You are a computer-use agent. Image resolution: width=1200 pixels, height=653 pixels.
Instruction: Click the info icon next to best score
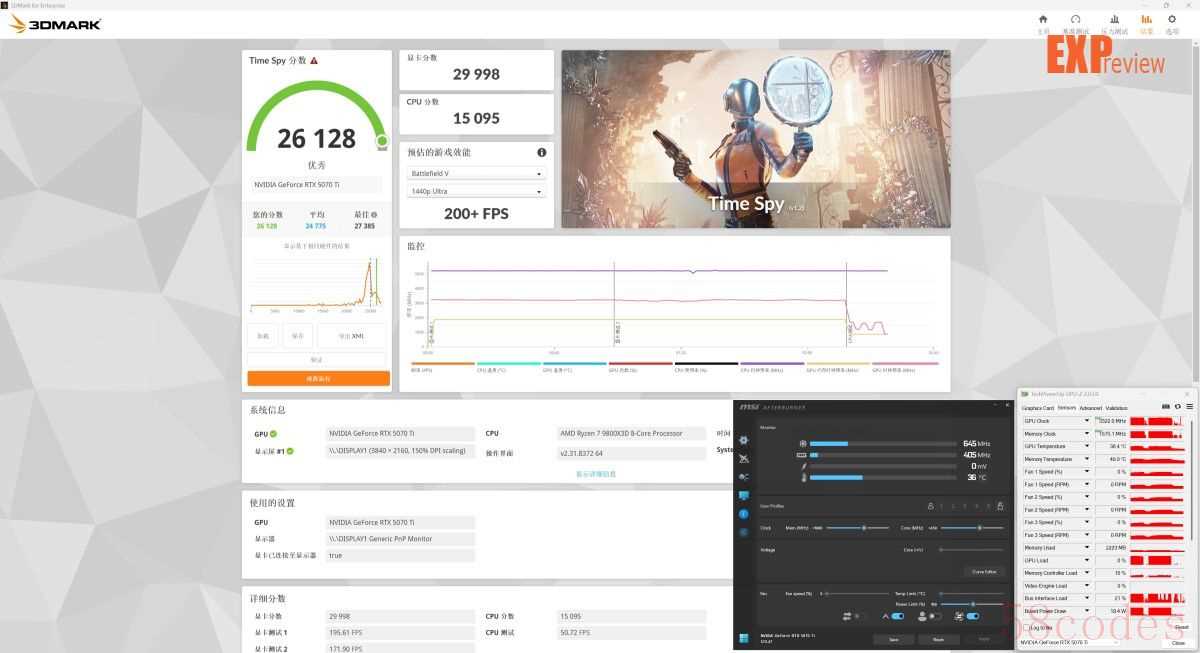pyautogui.click(x=374, y=215)
